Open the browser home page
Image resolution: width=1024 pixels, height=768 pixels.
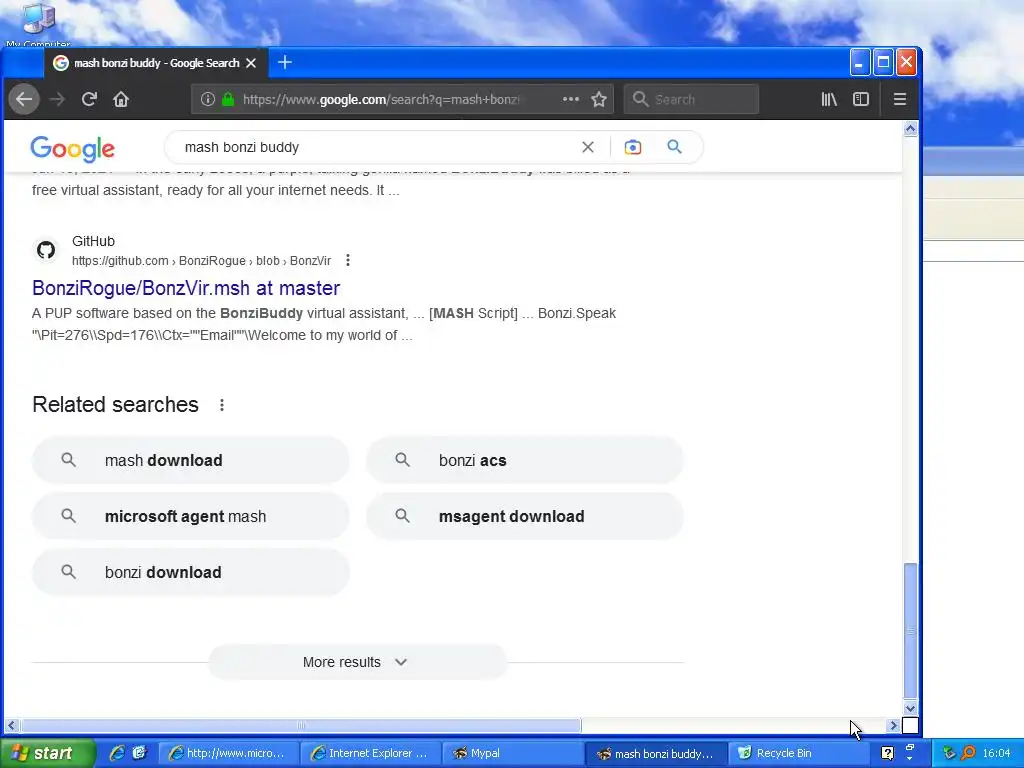pos(121,99)
